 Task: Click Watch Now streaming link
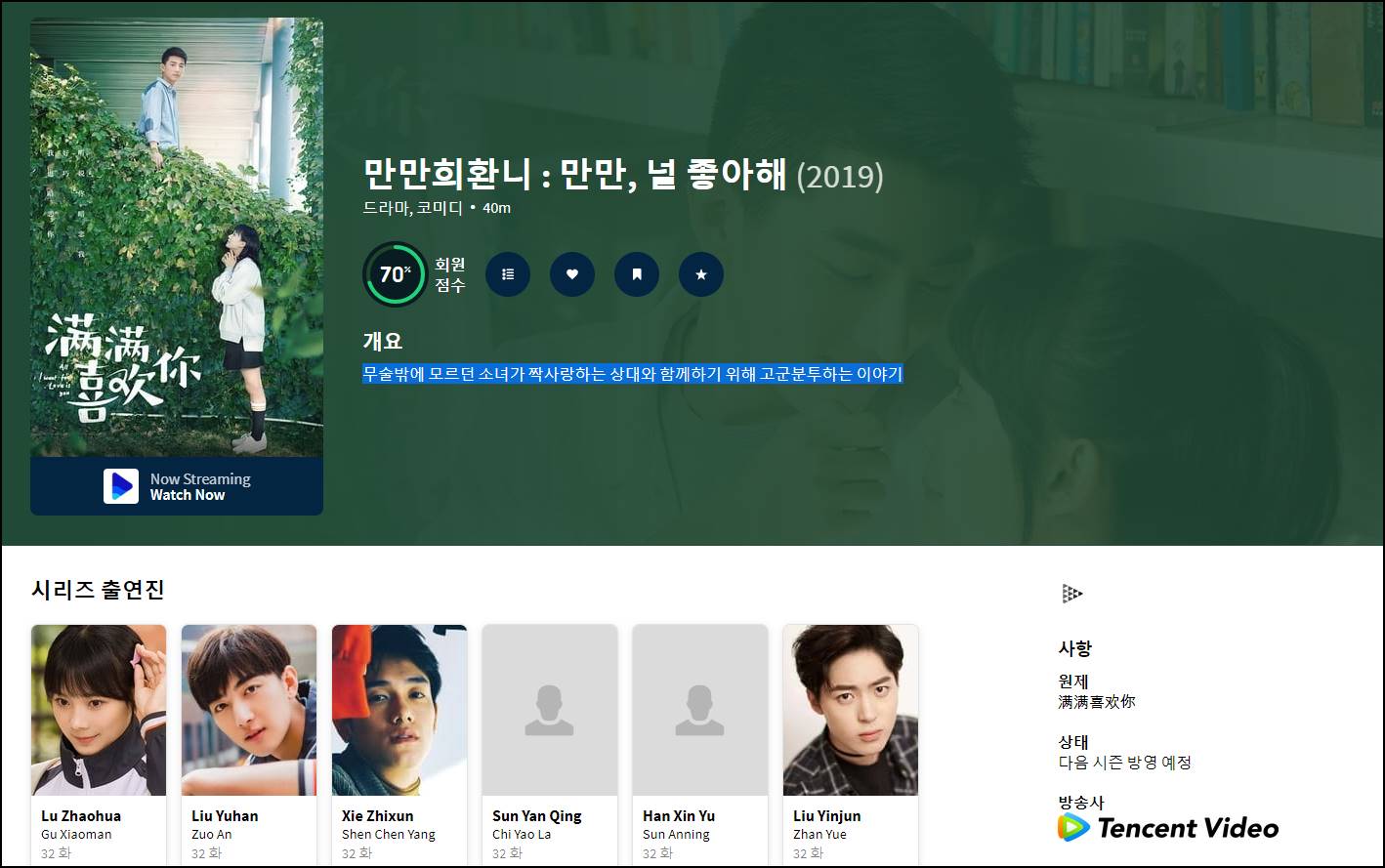coord(188,495)
